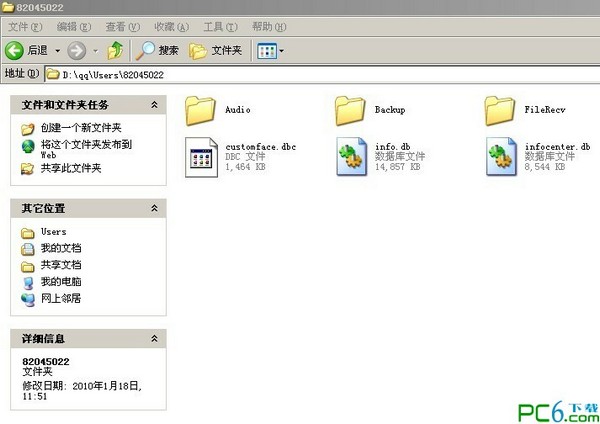Open 我的文档 link
600x424 pixels.
pyautogui.click(x=61, y=248)
